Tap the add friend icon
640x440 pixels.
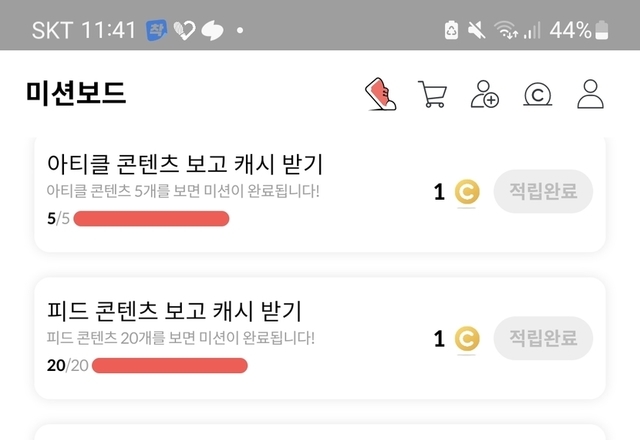[x=485, y=94]
